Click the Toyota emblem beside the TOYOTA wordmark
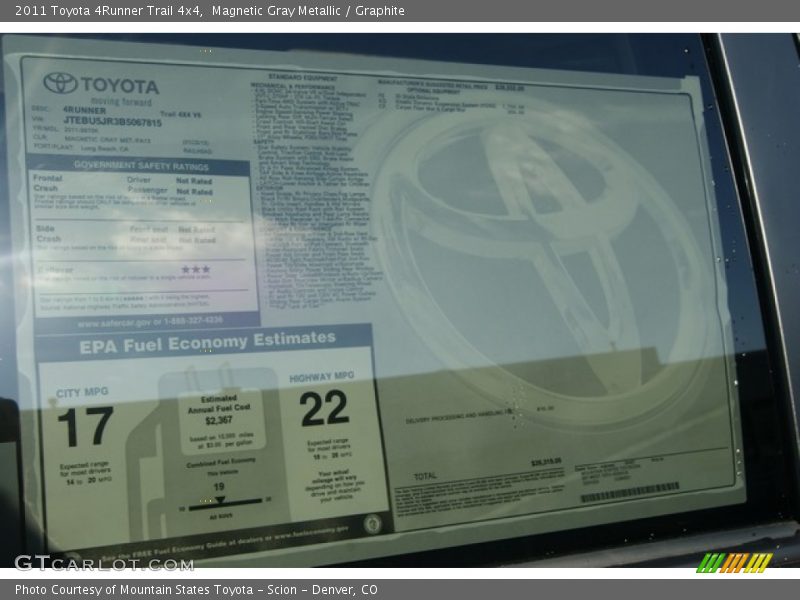This screenshot has height=600, width=800. pos(60,83)
